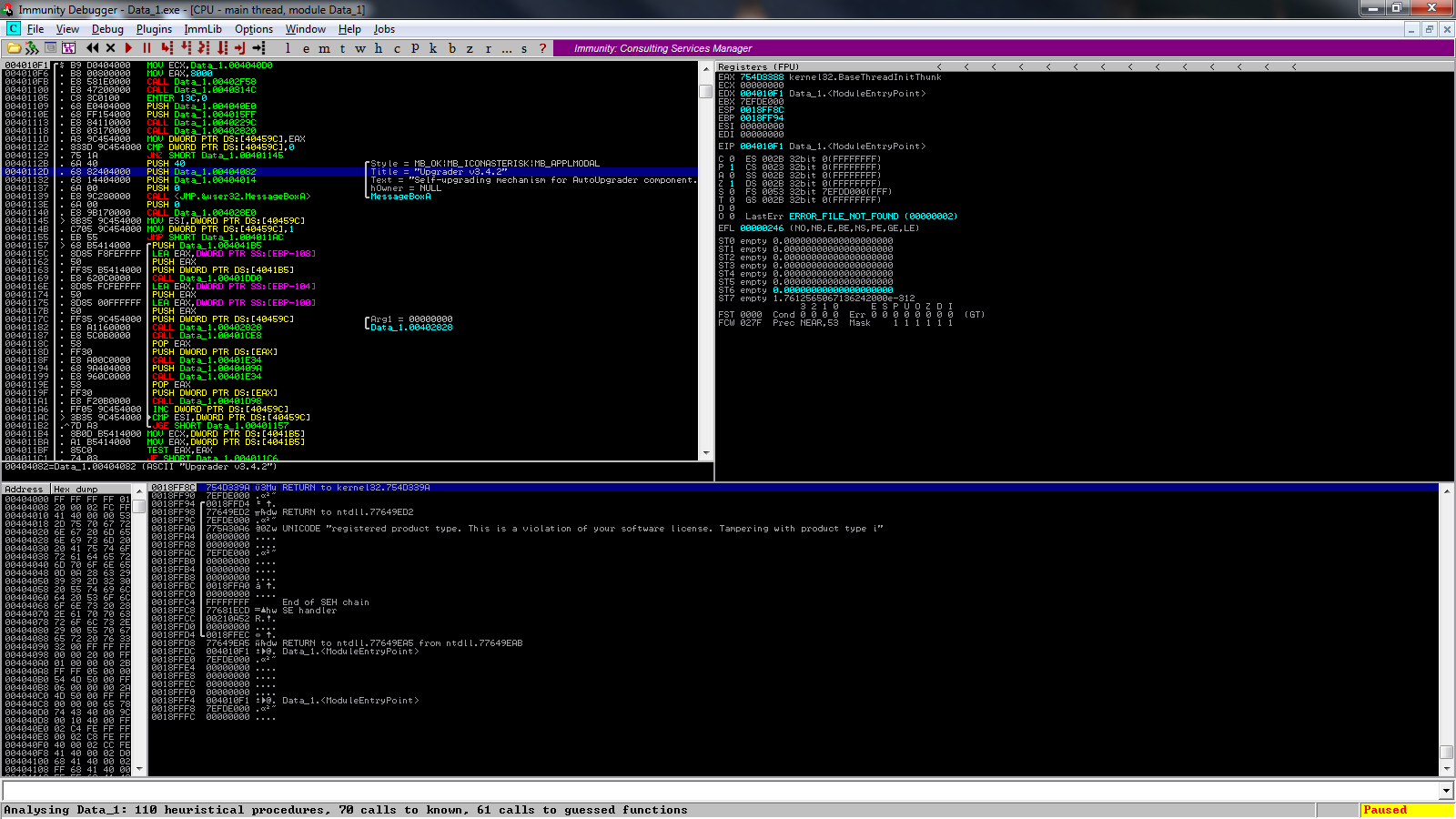Open the Plugins menu
The width and height of the screenshot is (1456, 819).
coord(154,29)
